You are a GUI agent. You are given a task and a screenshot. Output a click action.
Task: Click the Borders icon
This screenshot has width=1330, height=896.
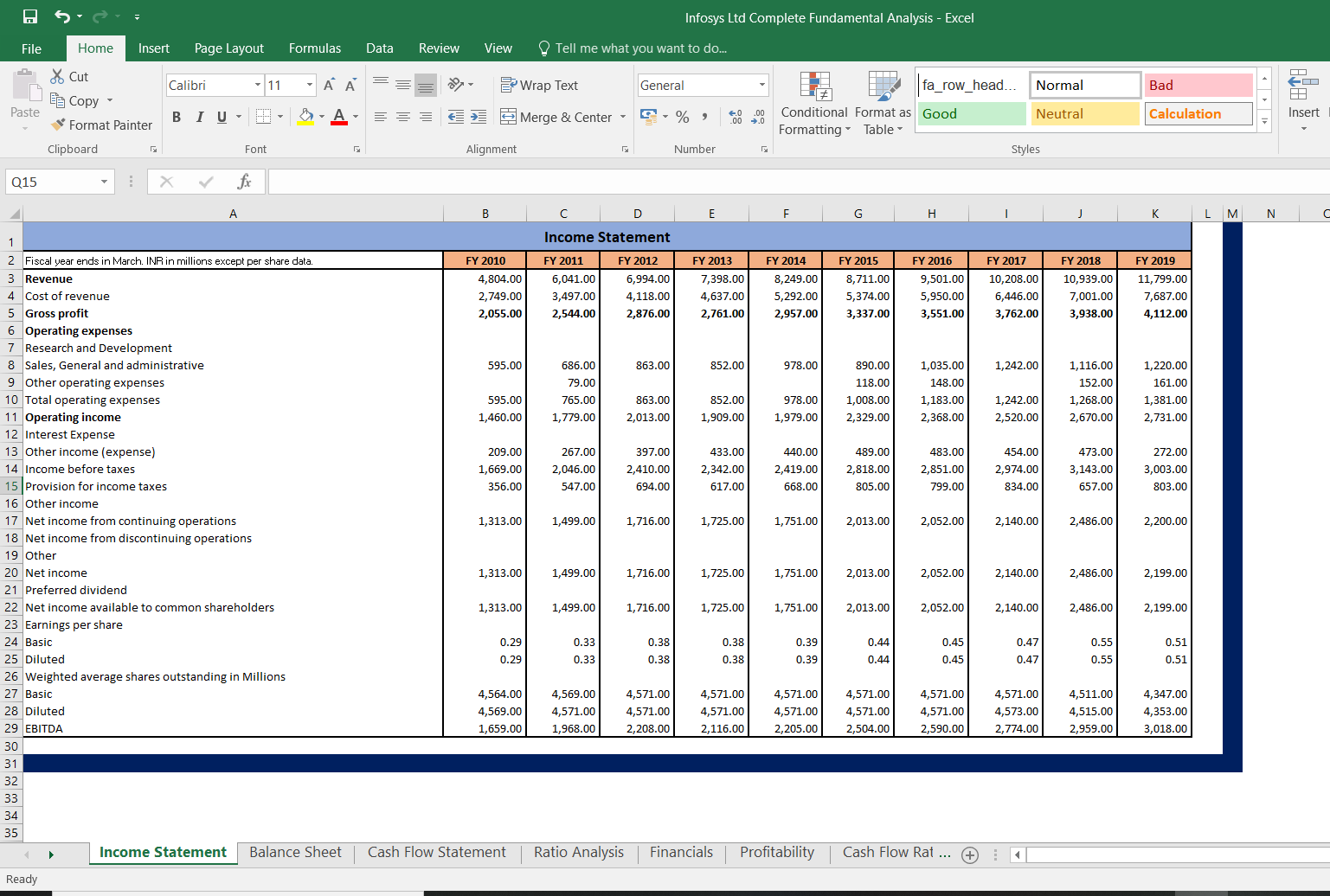point(263,116)
